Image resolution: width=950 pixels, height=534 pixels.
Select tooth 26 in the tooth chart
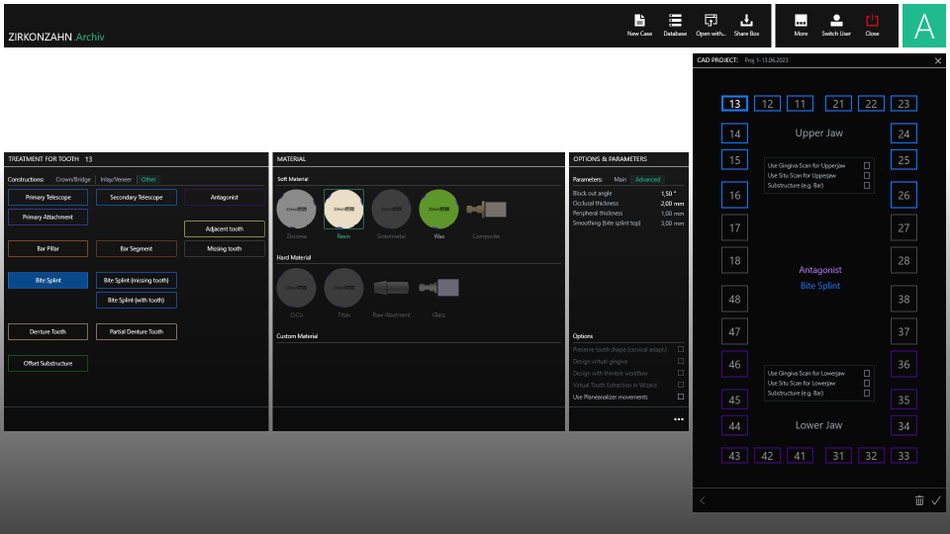[903, 195]
